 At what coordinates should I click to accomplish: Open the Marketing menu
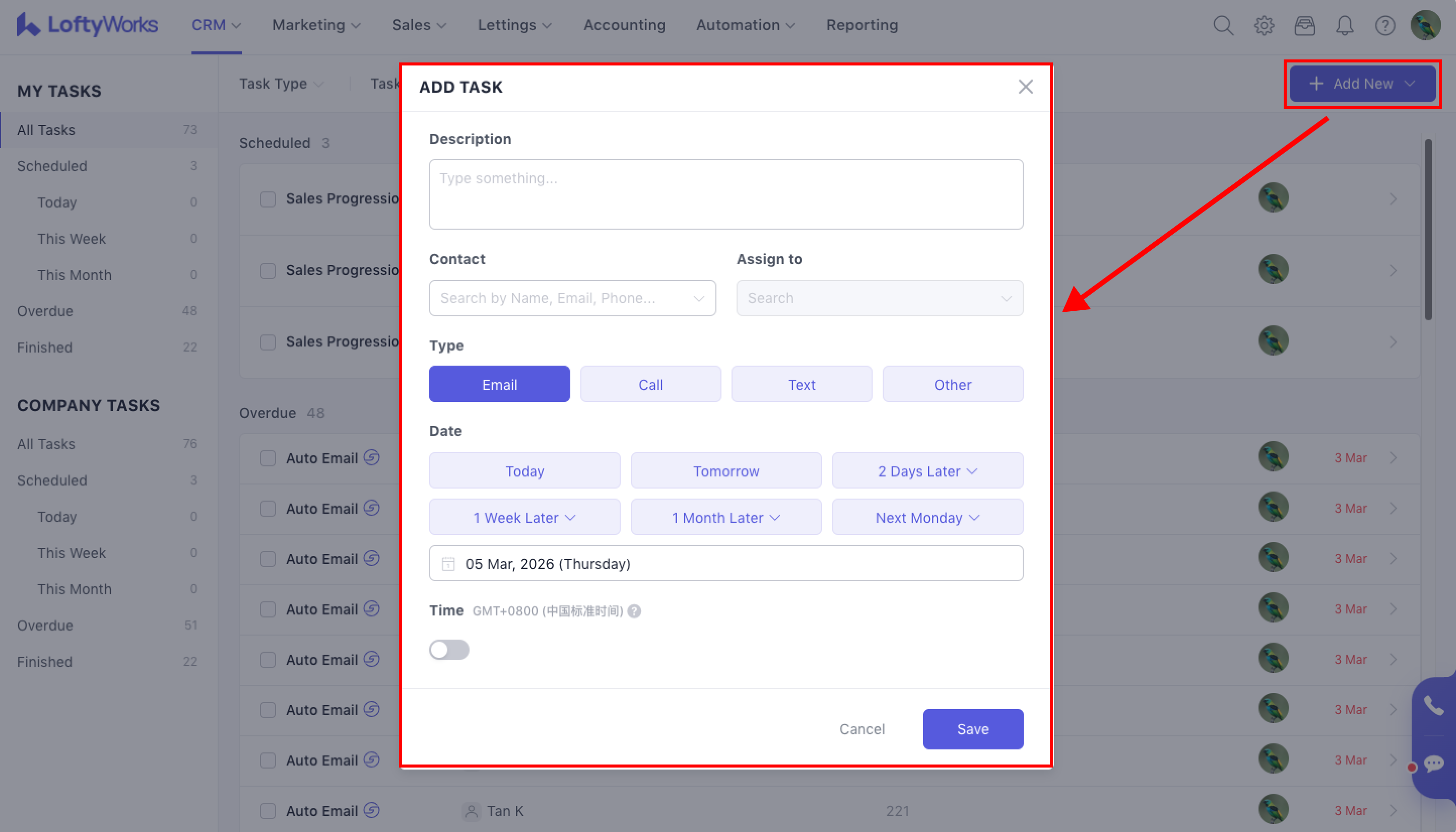coord(315,25)
